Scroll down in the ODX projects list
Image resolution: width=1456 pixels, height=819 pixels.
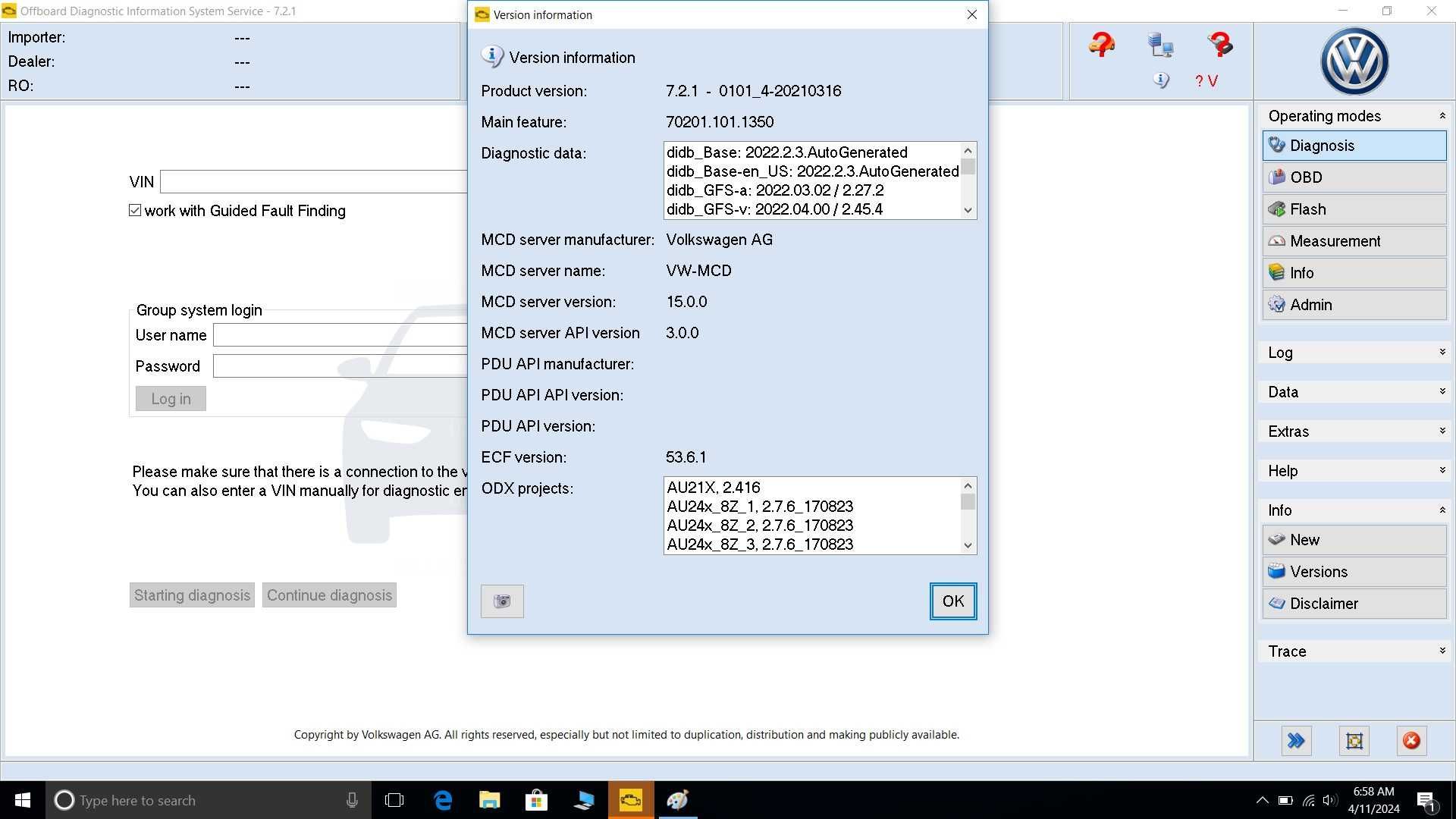pos(966,545)
